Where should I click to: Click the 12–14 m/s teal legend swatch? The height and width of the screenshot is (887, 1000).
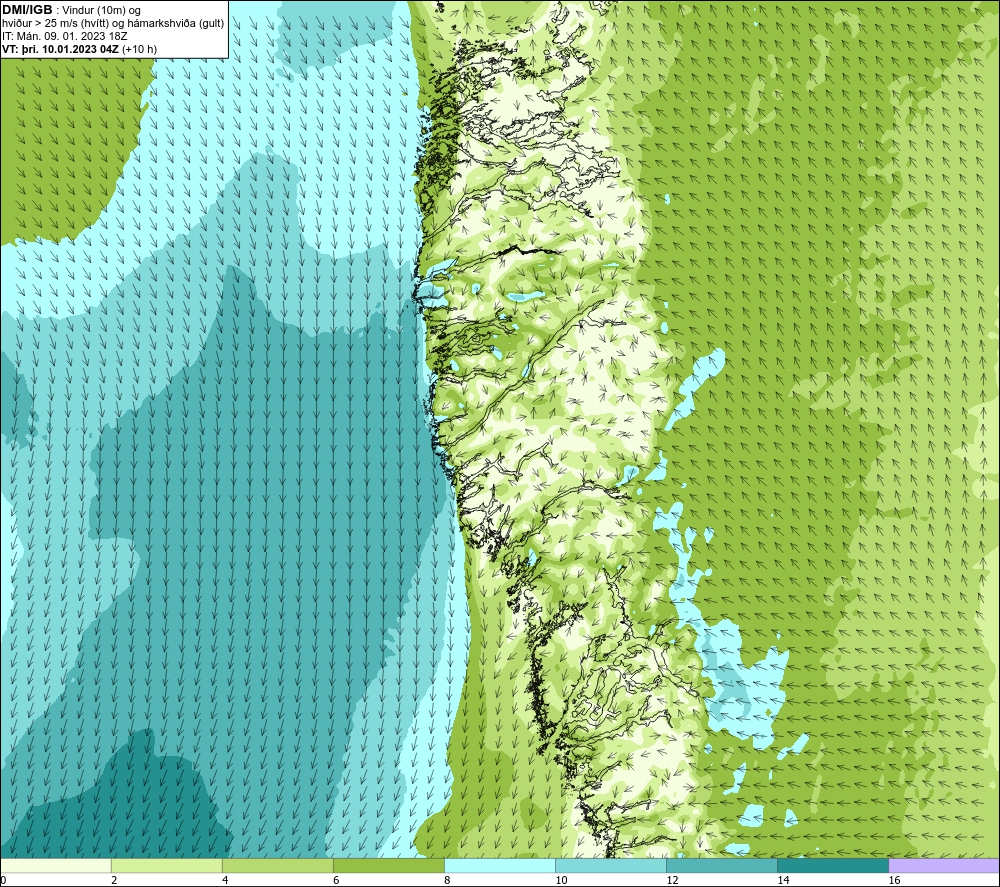tap(722, 865)
